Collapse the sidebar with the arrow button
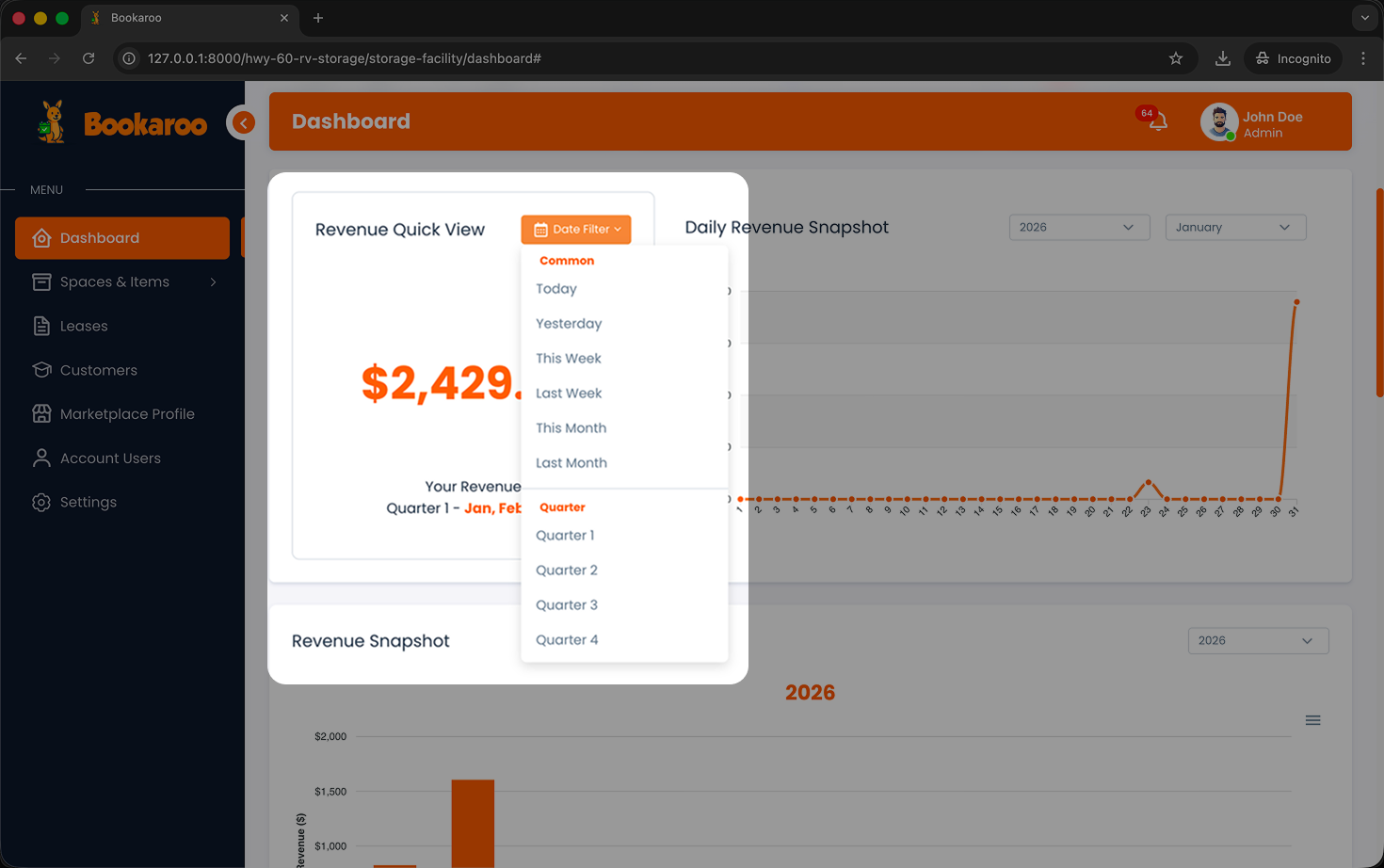1384x868 pixels. click(243, 122)
